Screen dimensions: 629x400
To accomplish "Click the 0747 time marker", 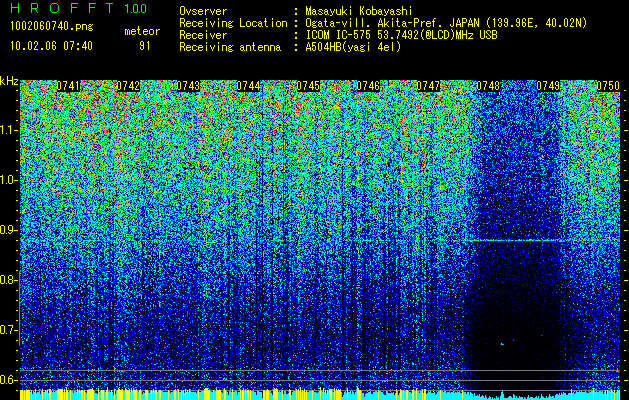I will pyautogui.click(x=428, y=86).
